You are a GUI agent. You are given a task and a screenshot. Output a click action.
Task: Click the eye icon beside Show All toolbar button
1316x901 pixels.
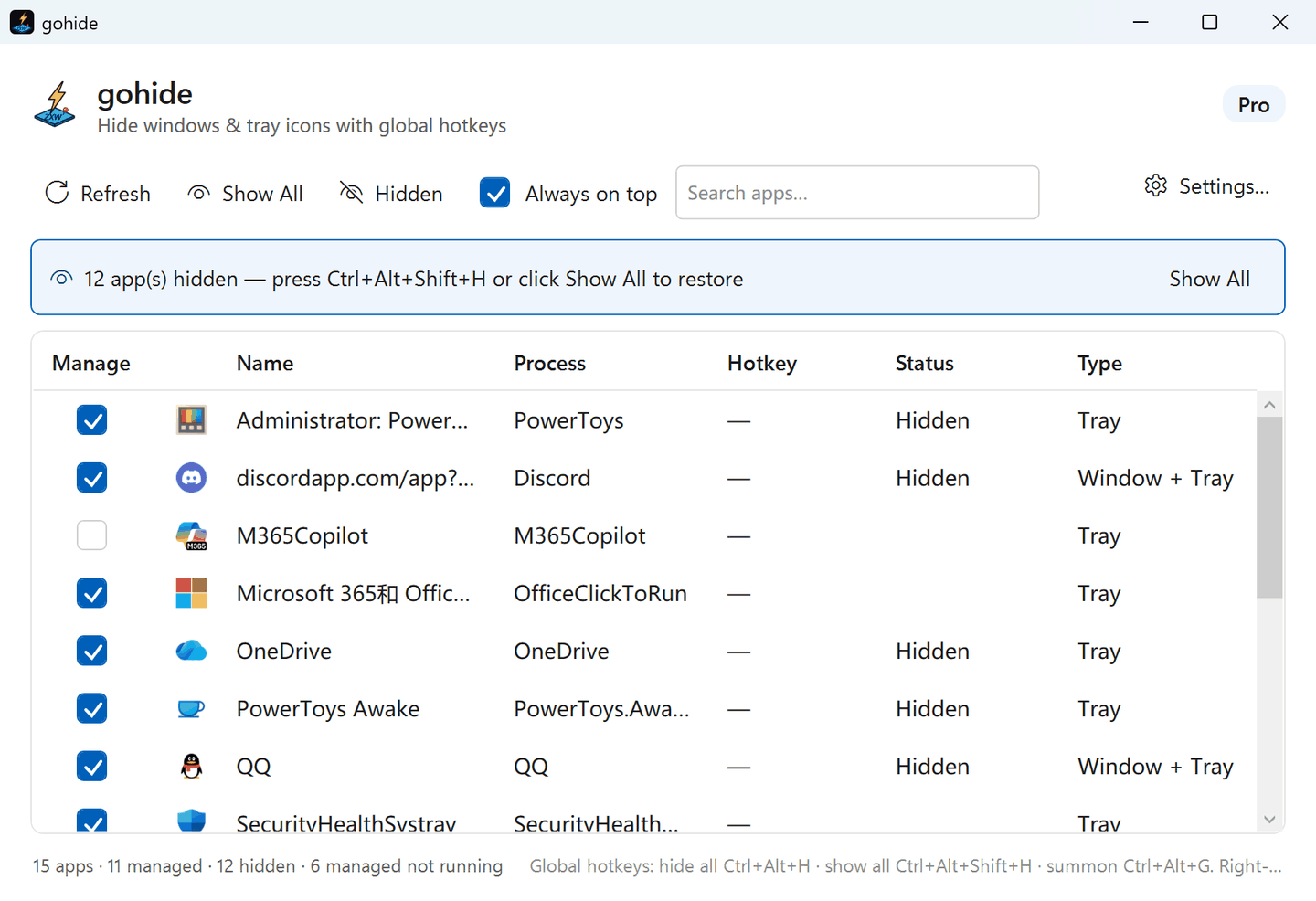[x=198, y=193]
